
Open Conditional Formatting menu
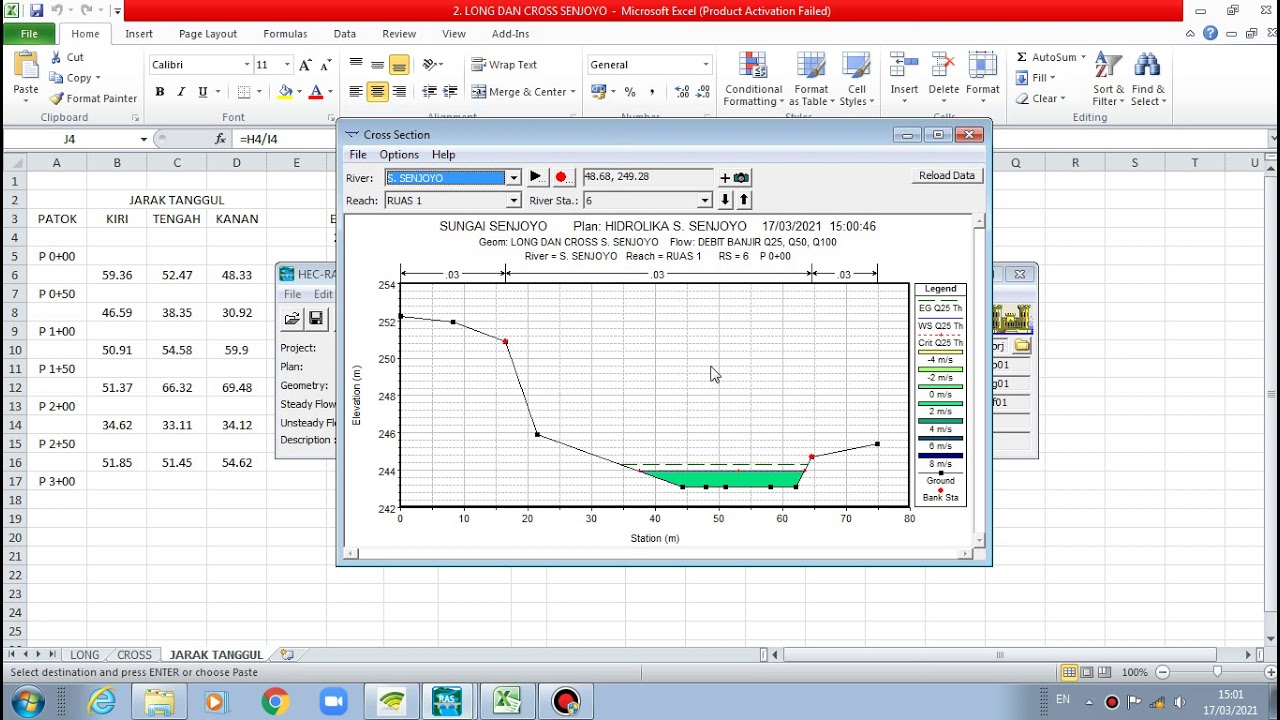tap(753, 79)
